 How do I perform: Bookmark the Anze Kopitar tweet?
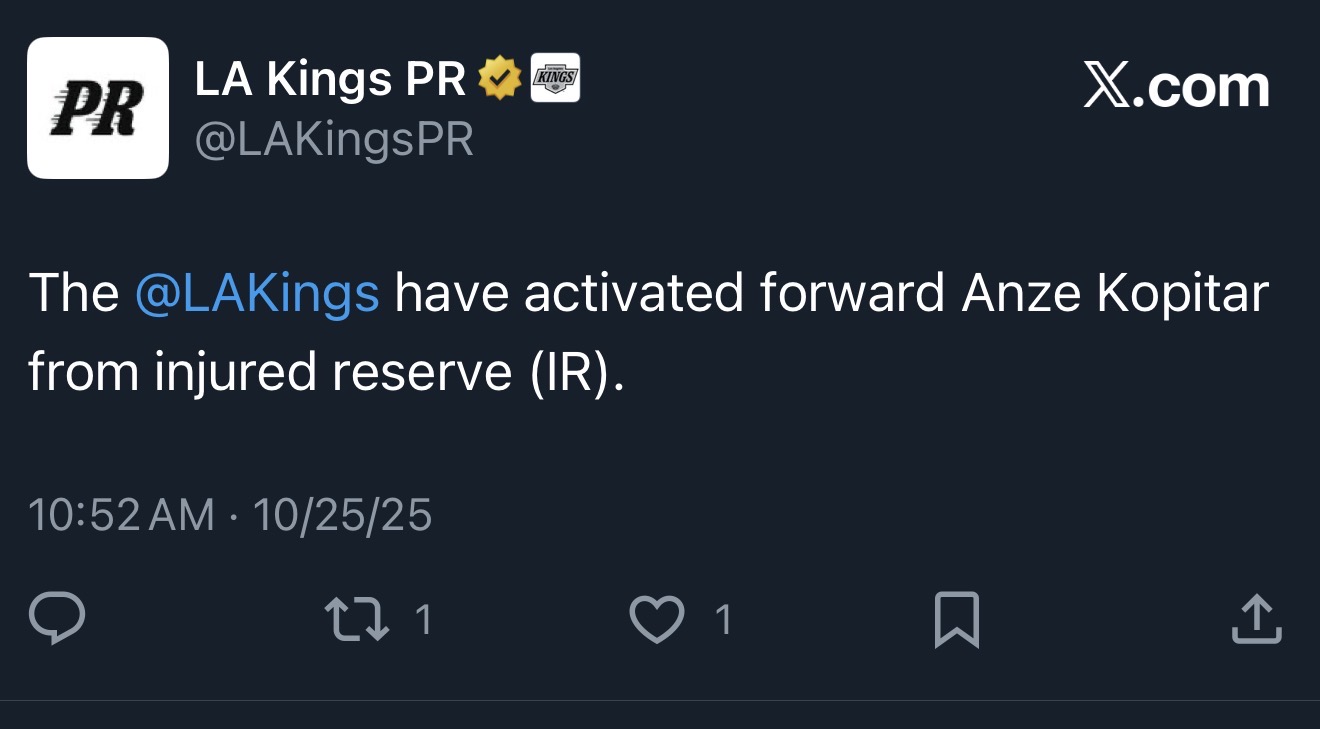[x=956, y=620]
